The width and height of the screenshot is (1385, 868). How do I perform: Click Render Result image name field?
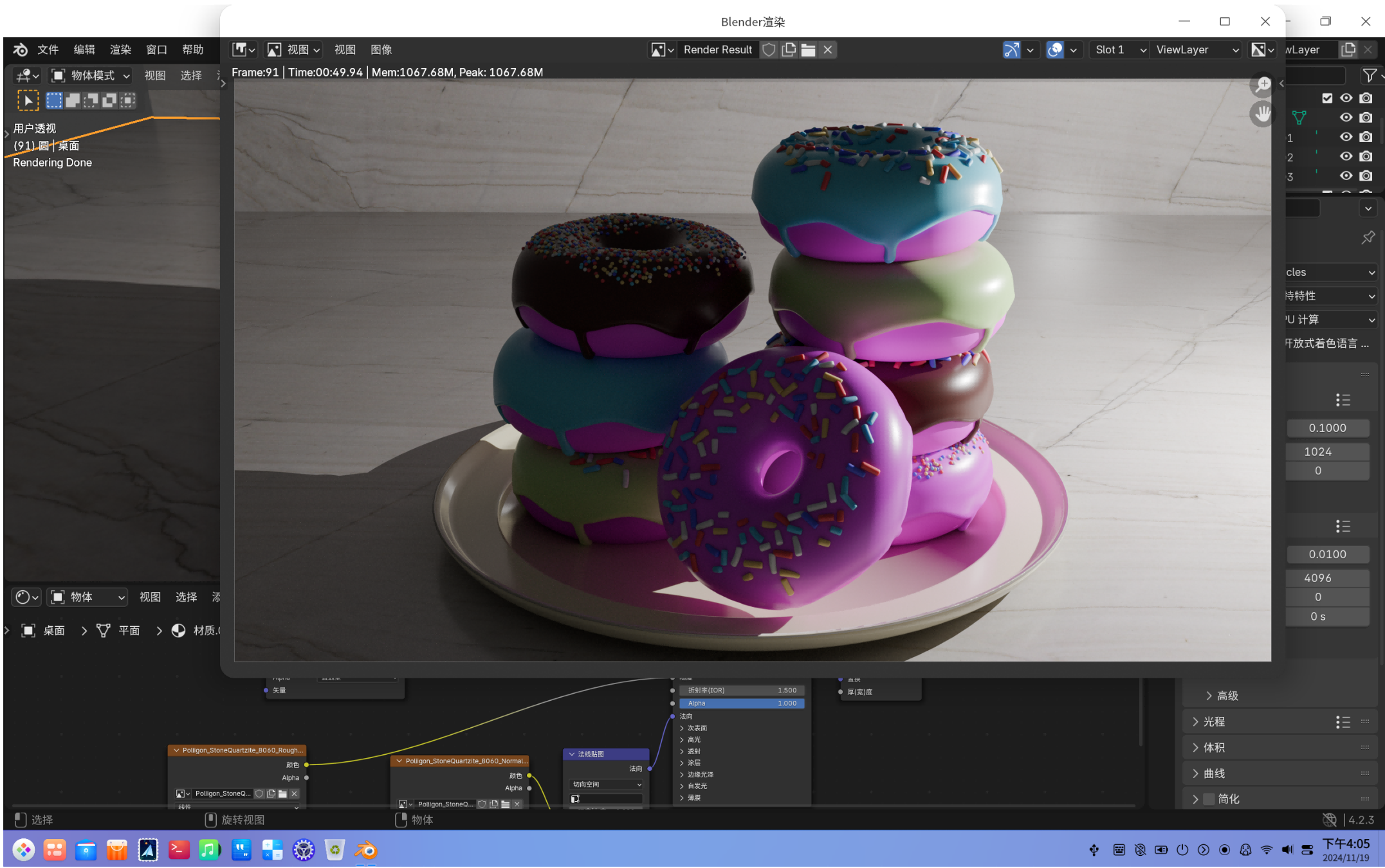[718, 50]
